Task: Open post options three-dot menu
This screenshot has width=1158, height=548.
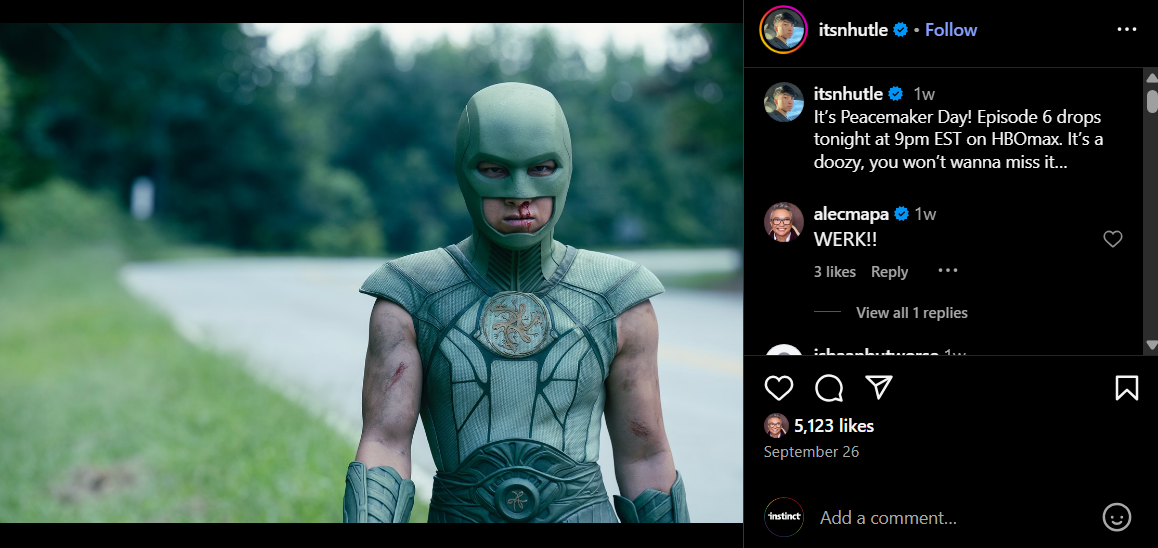Action: click(1126, 30)
